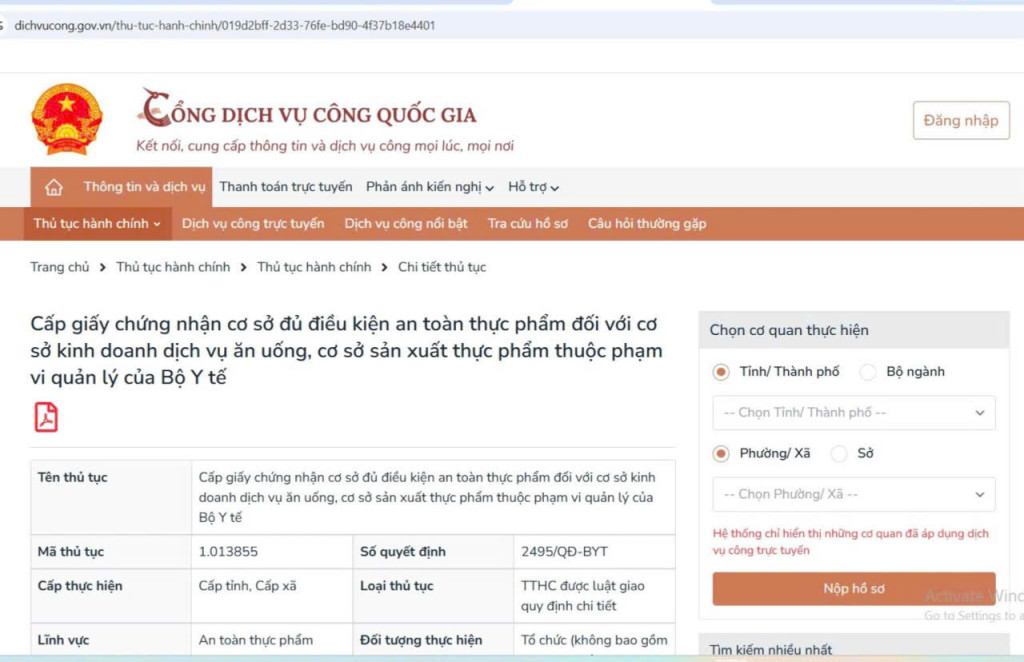Click the Chọn cơ quan thực hiện header

pyautogui.click(x=854, y=330)
